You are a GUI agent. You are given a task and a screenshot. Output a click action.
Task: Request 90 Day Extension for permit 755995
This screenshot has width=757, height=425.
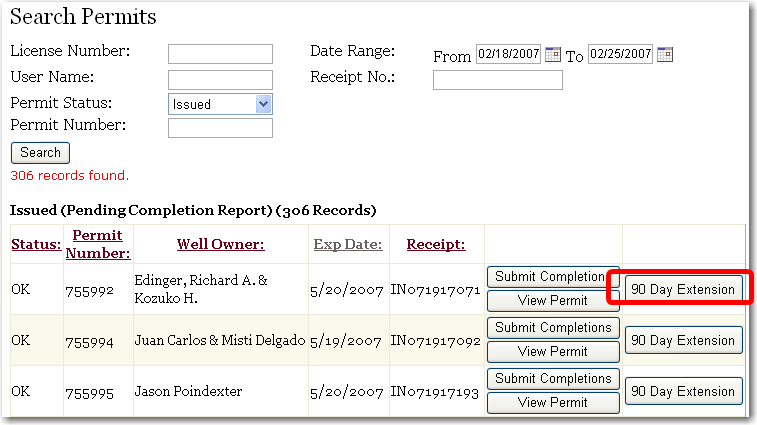[684, 392]
